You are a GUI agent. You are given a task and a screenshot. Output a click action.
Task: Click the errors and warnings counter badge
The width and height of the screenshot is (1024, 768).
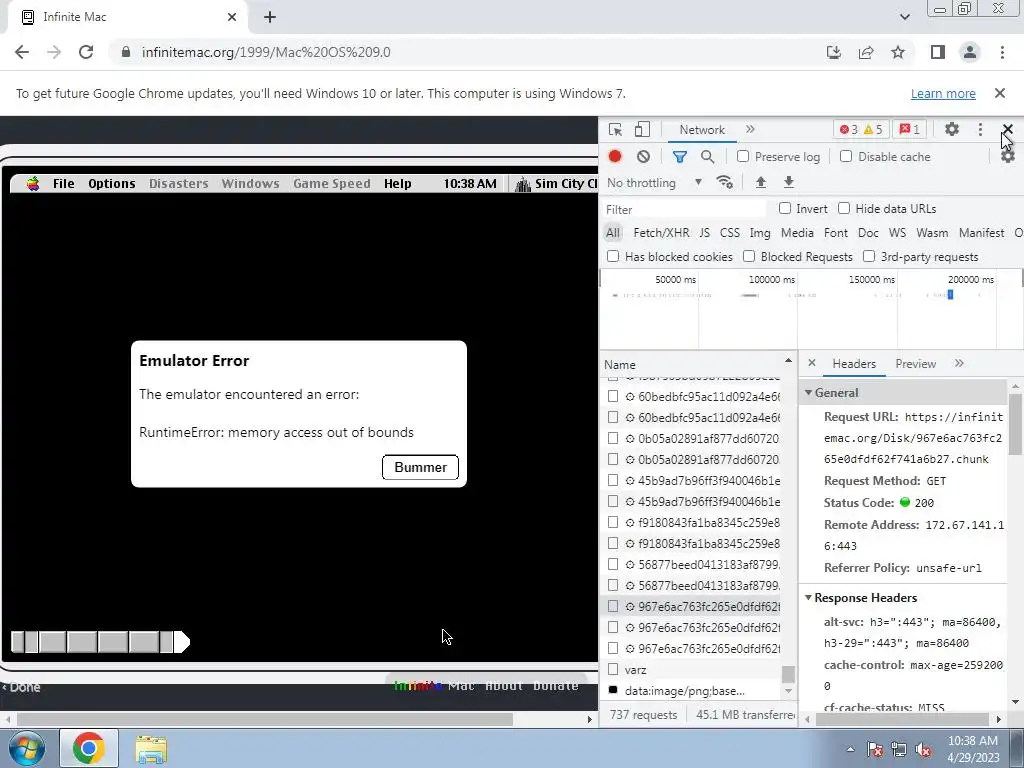click(861, 129)
